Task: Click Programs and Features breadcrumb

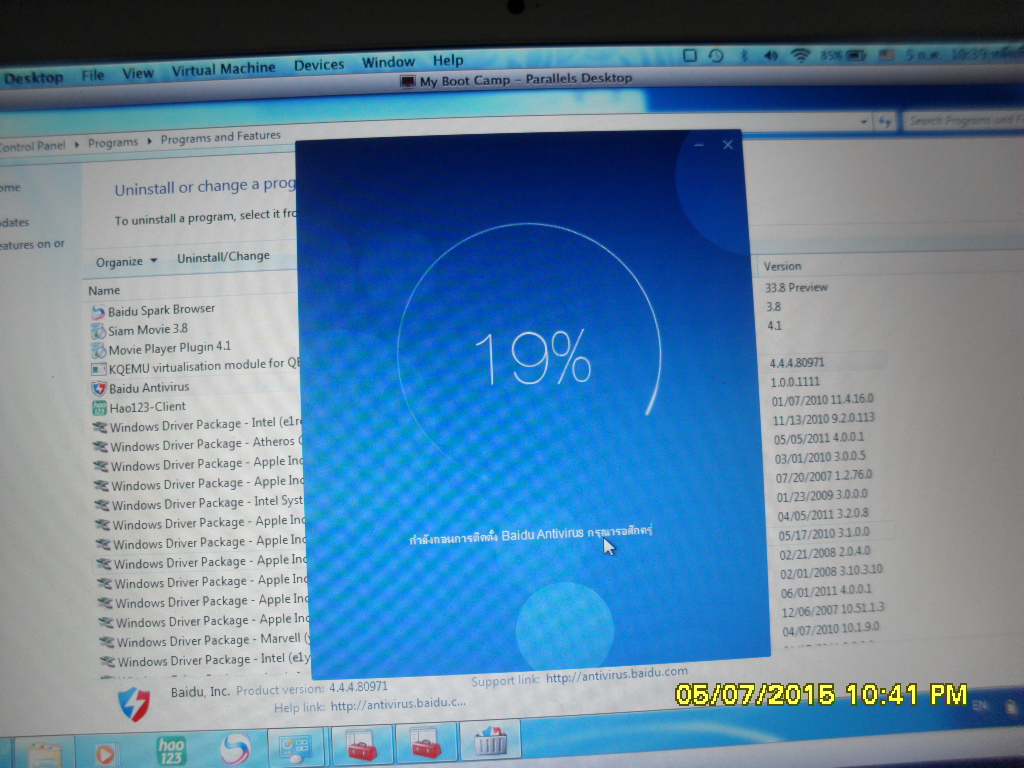Action: pos(221,137)
